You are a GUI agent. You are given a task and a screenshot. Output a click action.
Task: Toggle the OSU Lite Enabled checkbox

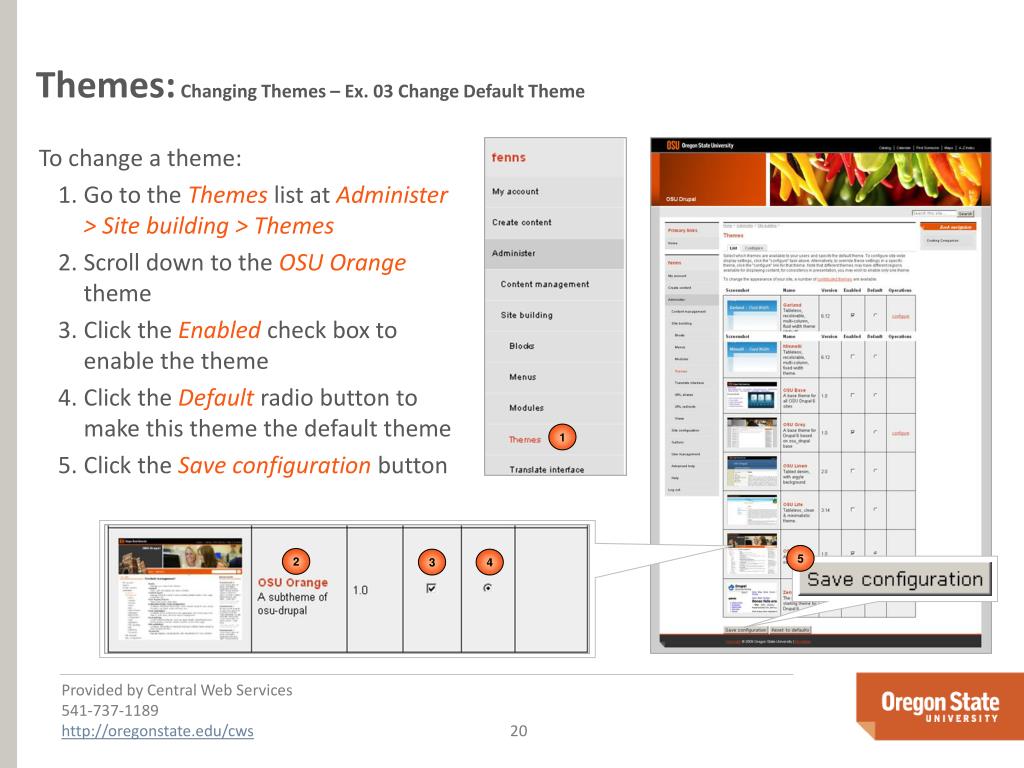(852, 509)
